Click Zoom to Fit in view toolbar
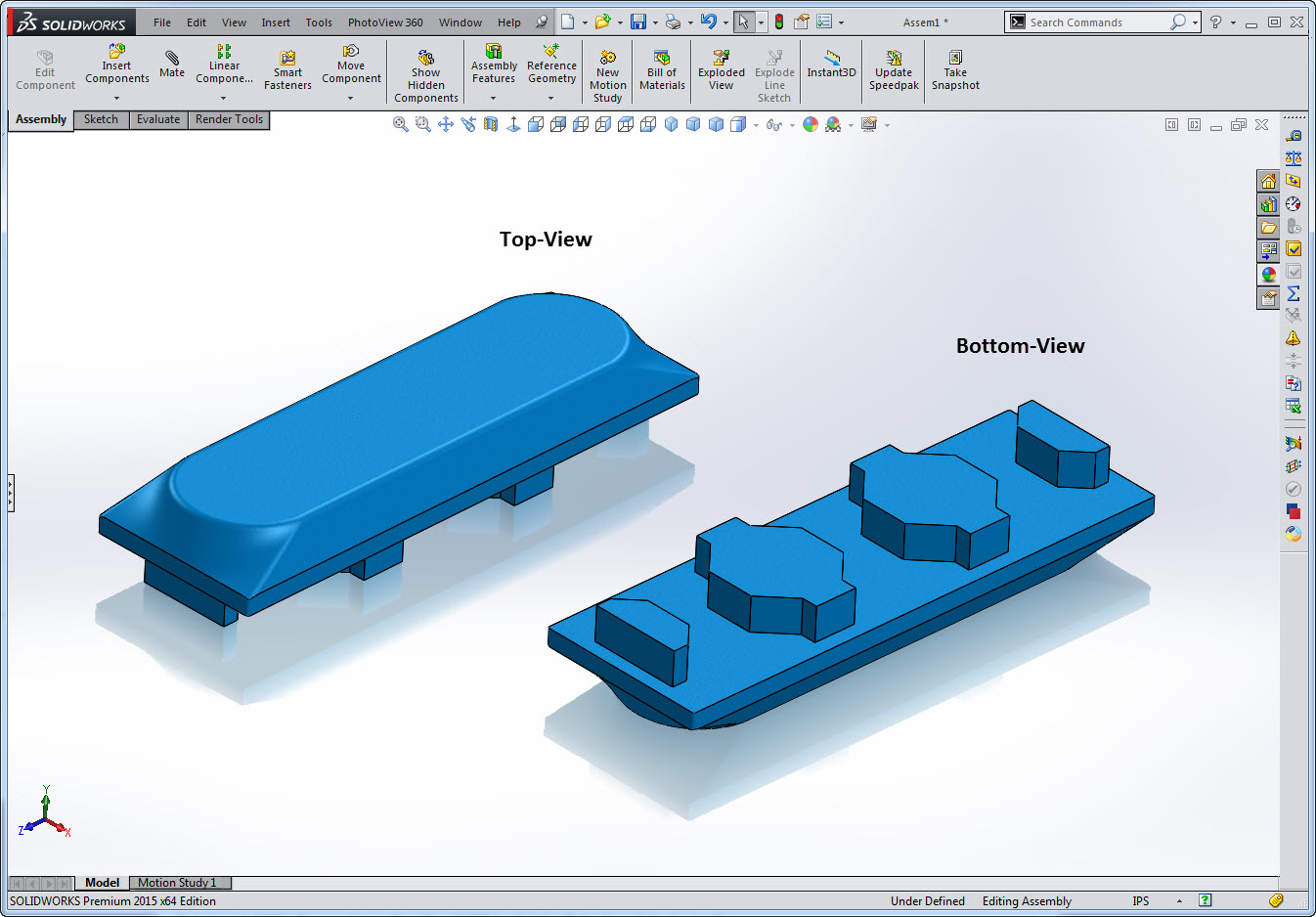 (400, 124)
